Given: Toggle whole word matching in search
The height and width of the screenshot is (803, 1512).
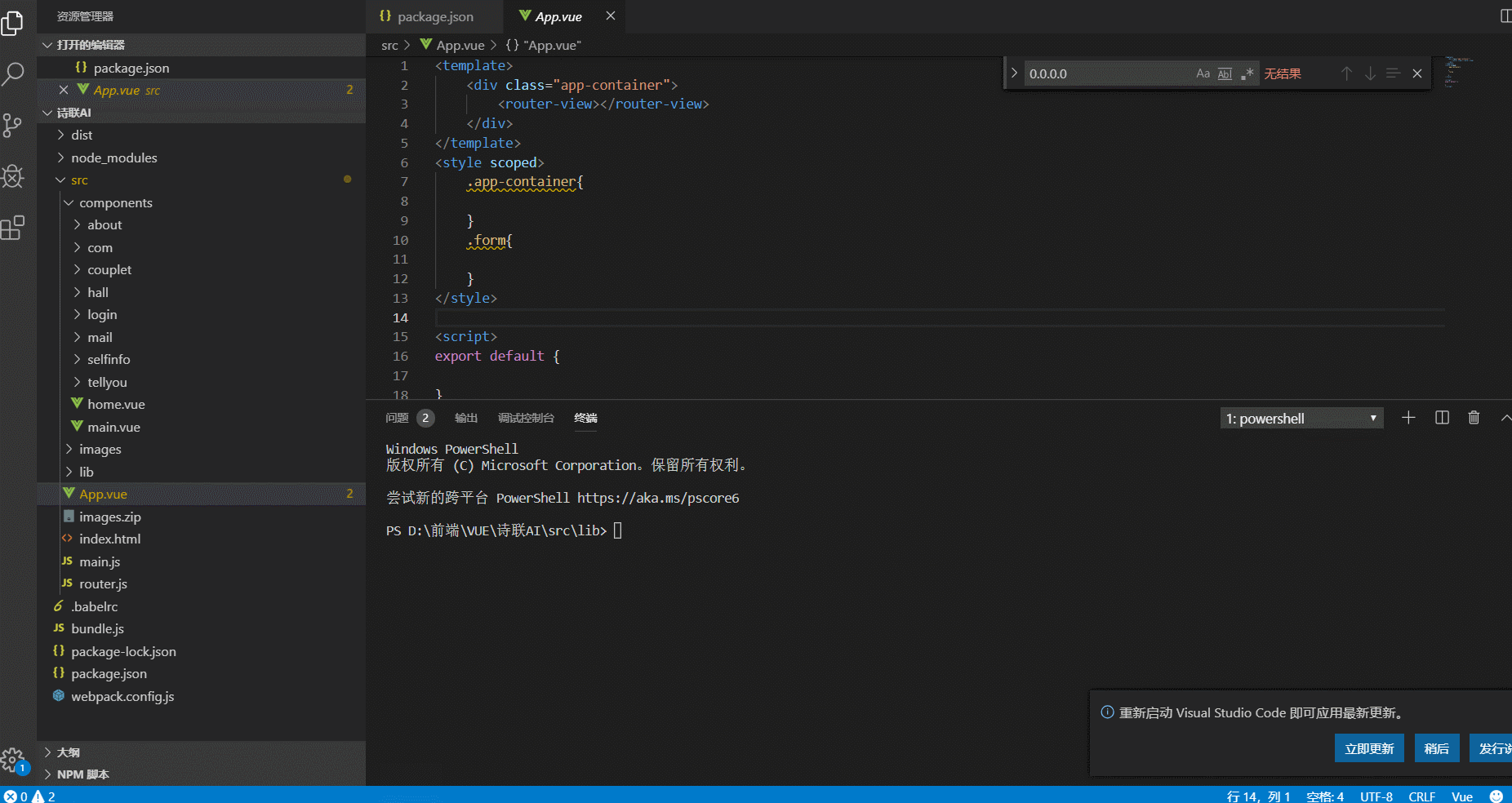Looking at the screenshot, I should point(1225,73).
